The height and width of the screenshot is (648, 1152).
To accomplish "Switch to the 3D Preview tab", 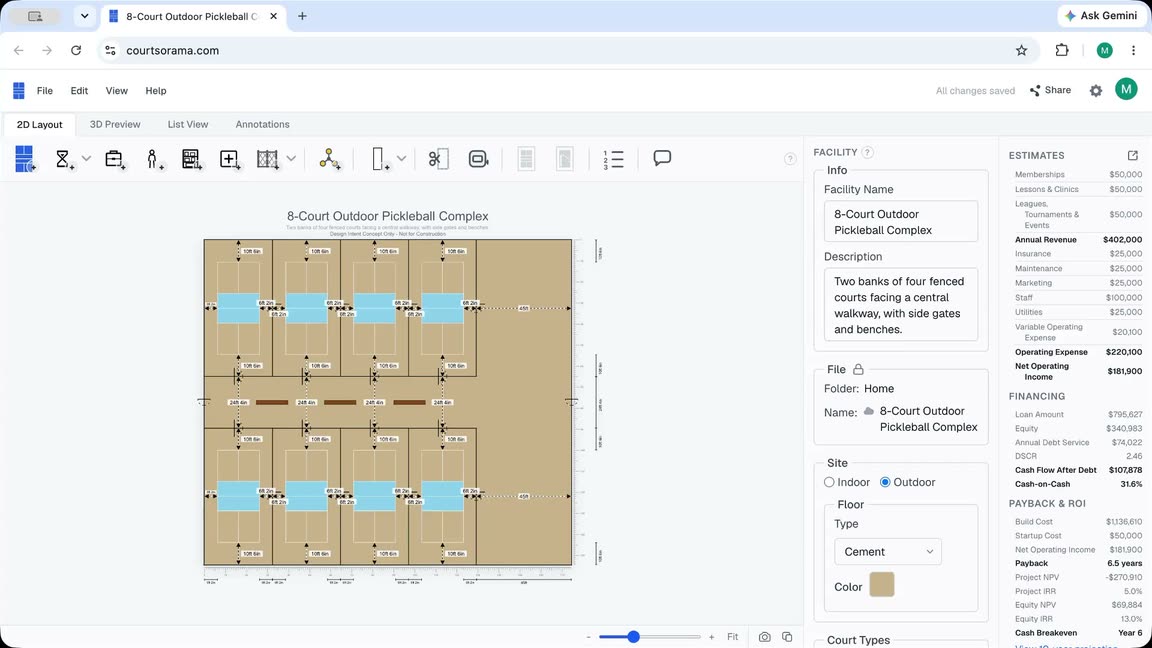I will click(115, 124).
